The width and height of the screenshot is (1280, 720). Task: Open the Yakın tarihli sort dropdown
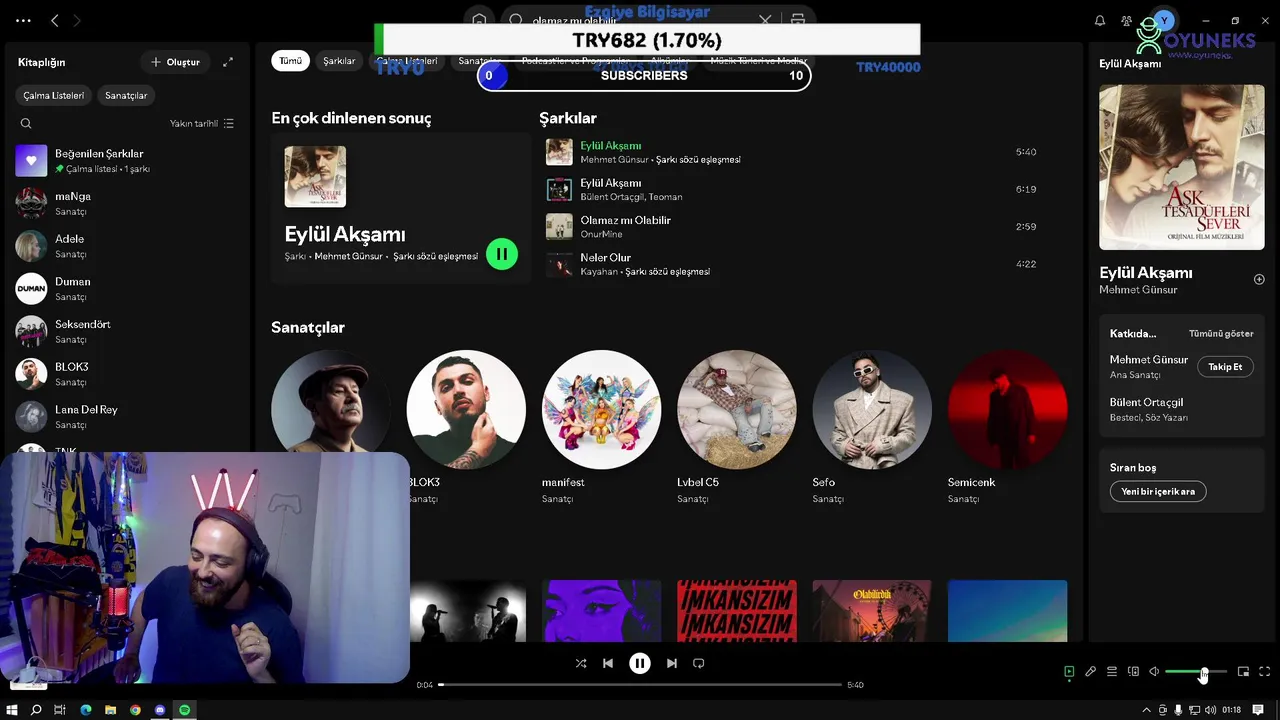(x=202, y=124)
